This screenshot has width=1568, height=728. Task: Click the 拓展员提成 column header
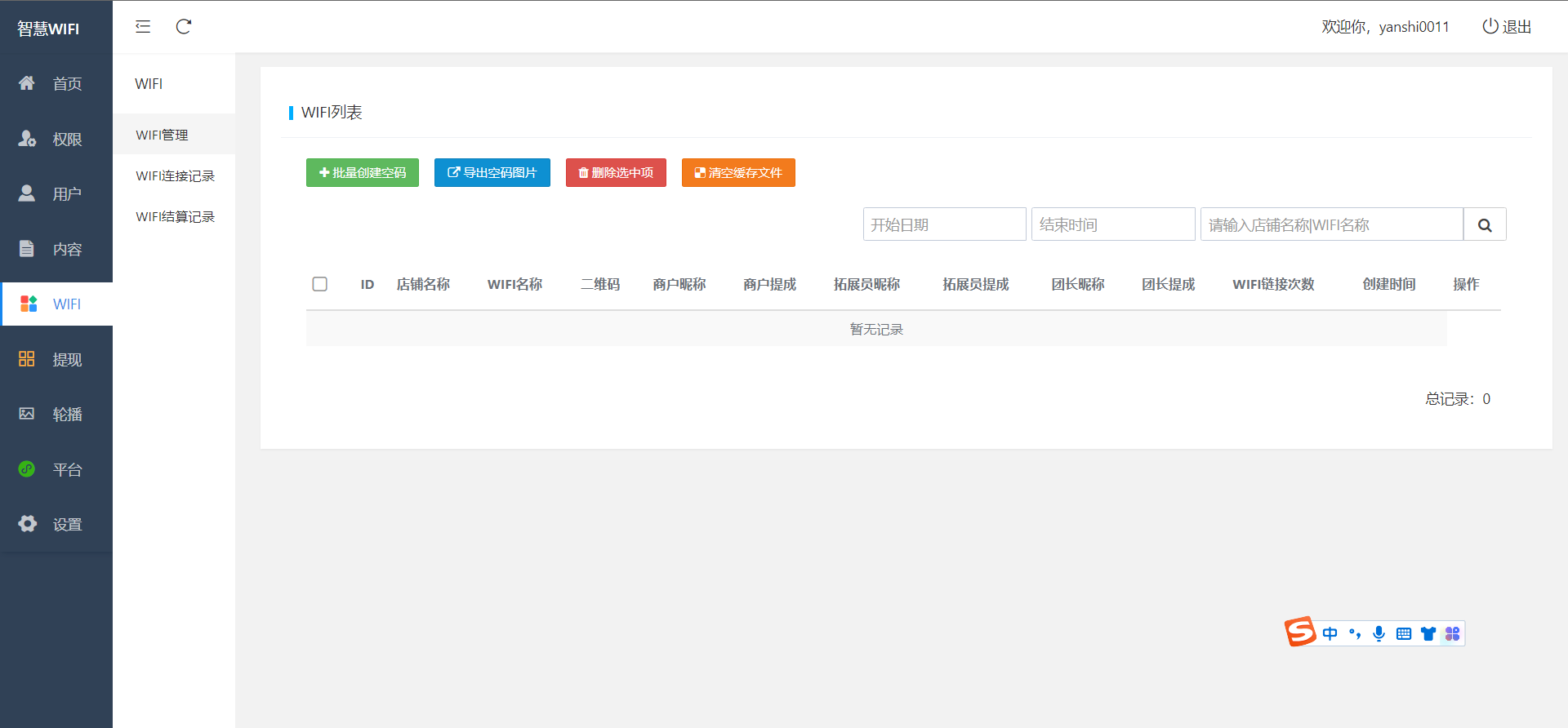tap(976, 284)
